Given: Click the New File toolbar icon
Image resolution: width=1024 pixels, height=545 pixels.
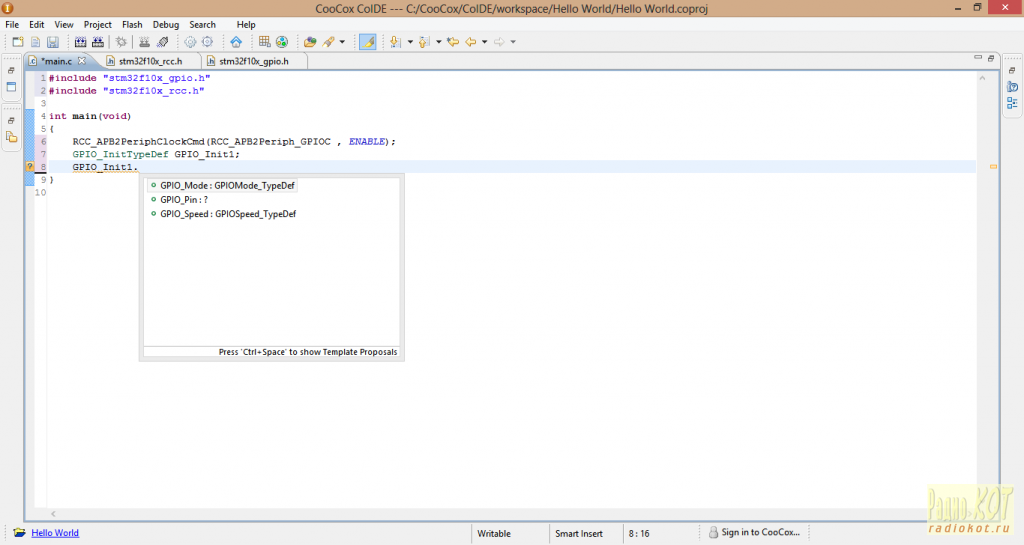Looking at the screenshot, I should click(x=18, y=42).
